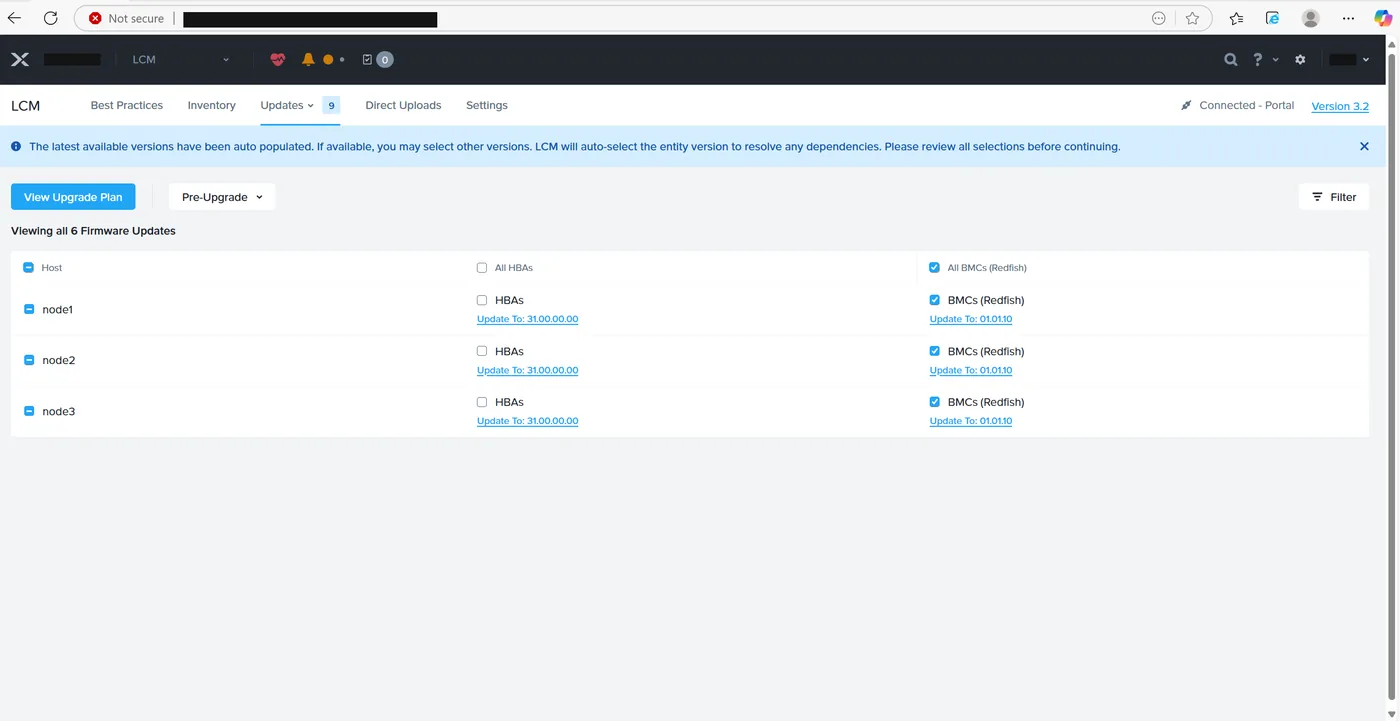Viewport: 1400px width, 721px height.
Task: Open the Copilot icon in the browser
Action: (1383, 18)
